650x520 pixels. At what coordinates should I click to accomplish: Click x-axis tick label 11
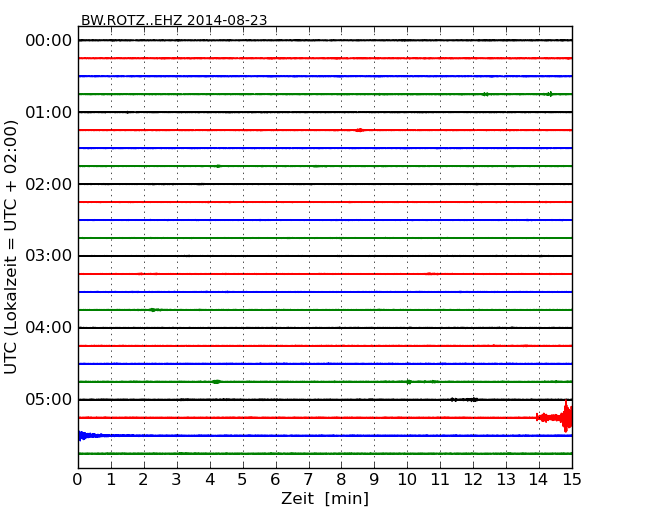[x=440, y=480]
